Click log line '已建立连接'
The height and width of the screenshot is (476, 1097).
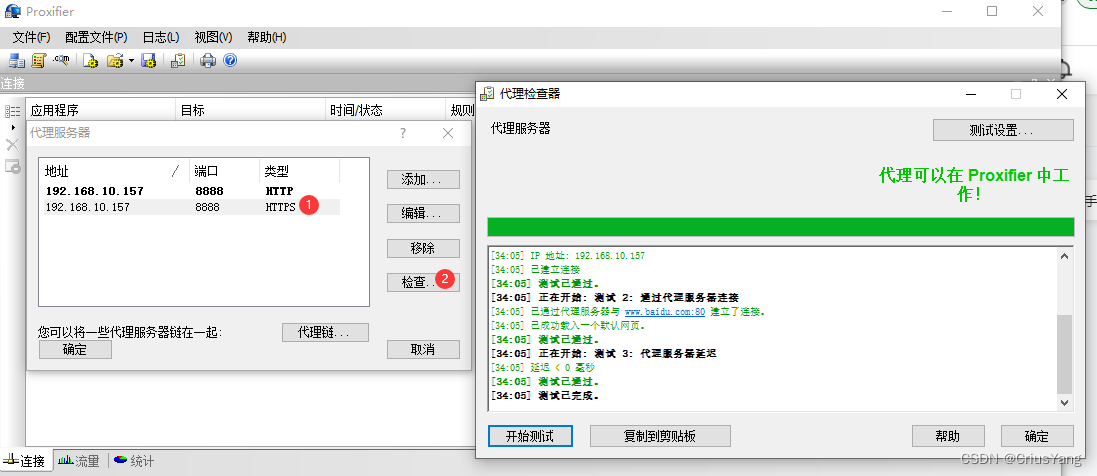coord(535,270)
